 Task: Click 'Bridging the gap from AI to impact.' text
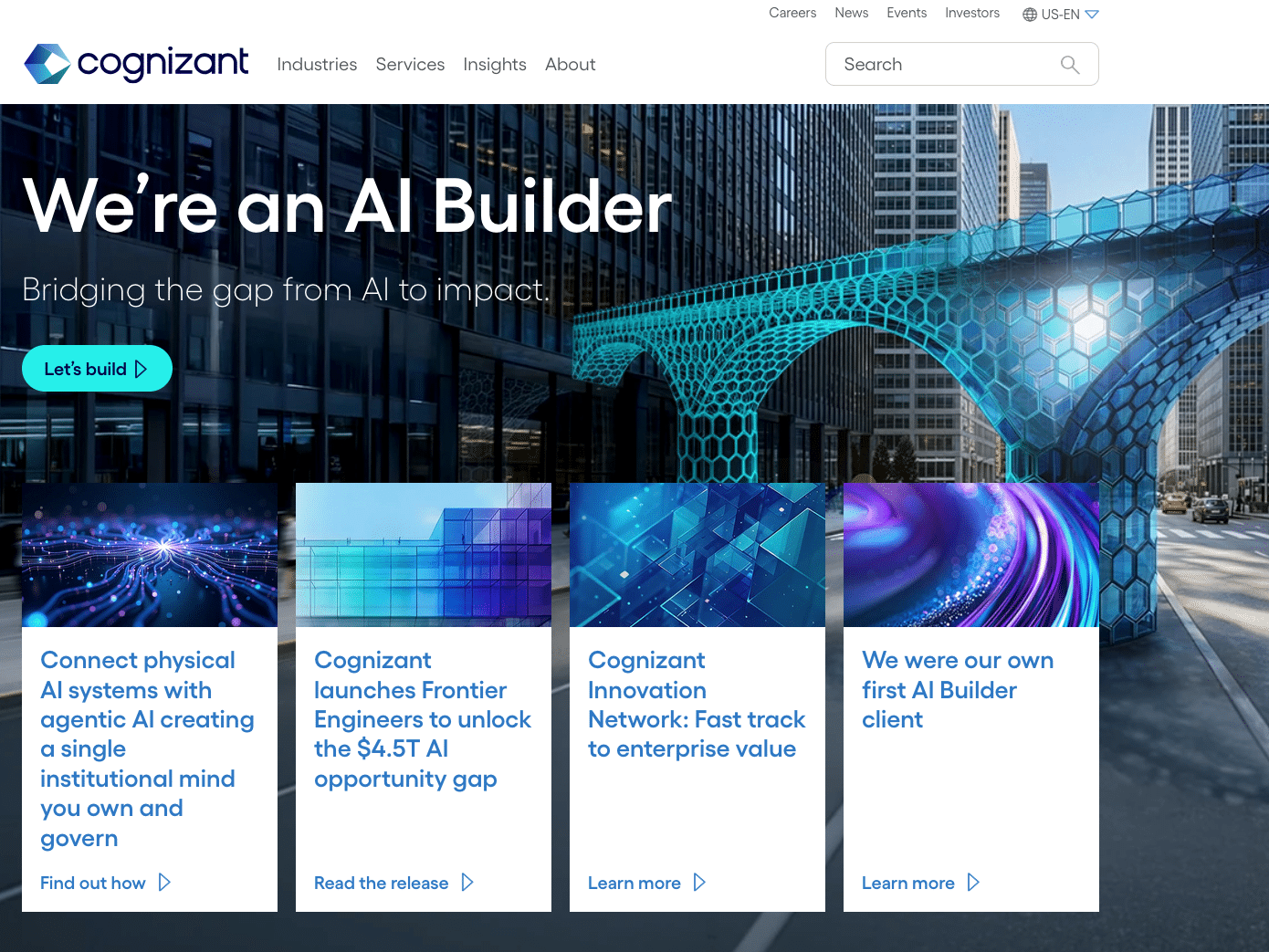click(x=287, y=290)
